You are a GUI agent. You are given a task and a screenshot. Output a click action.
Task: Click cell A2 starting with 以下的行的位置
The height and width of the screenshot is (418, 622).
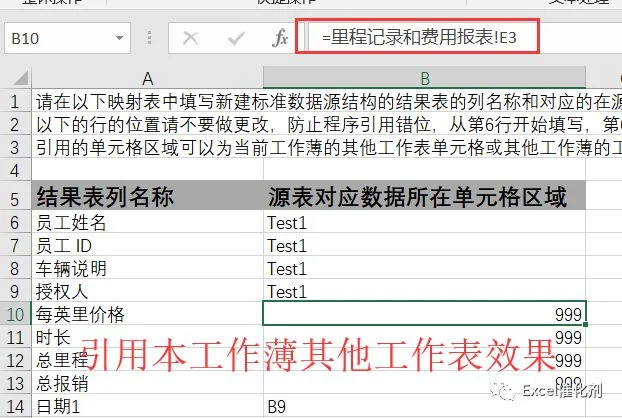tap(147, 124)
